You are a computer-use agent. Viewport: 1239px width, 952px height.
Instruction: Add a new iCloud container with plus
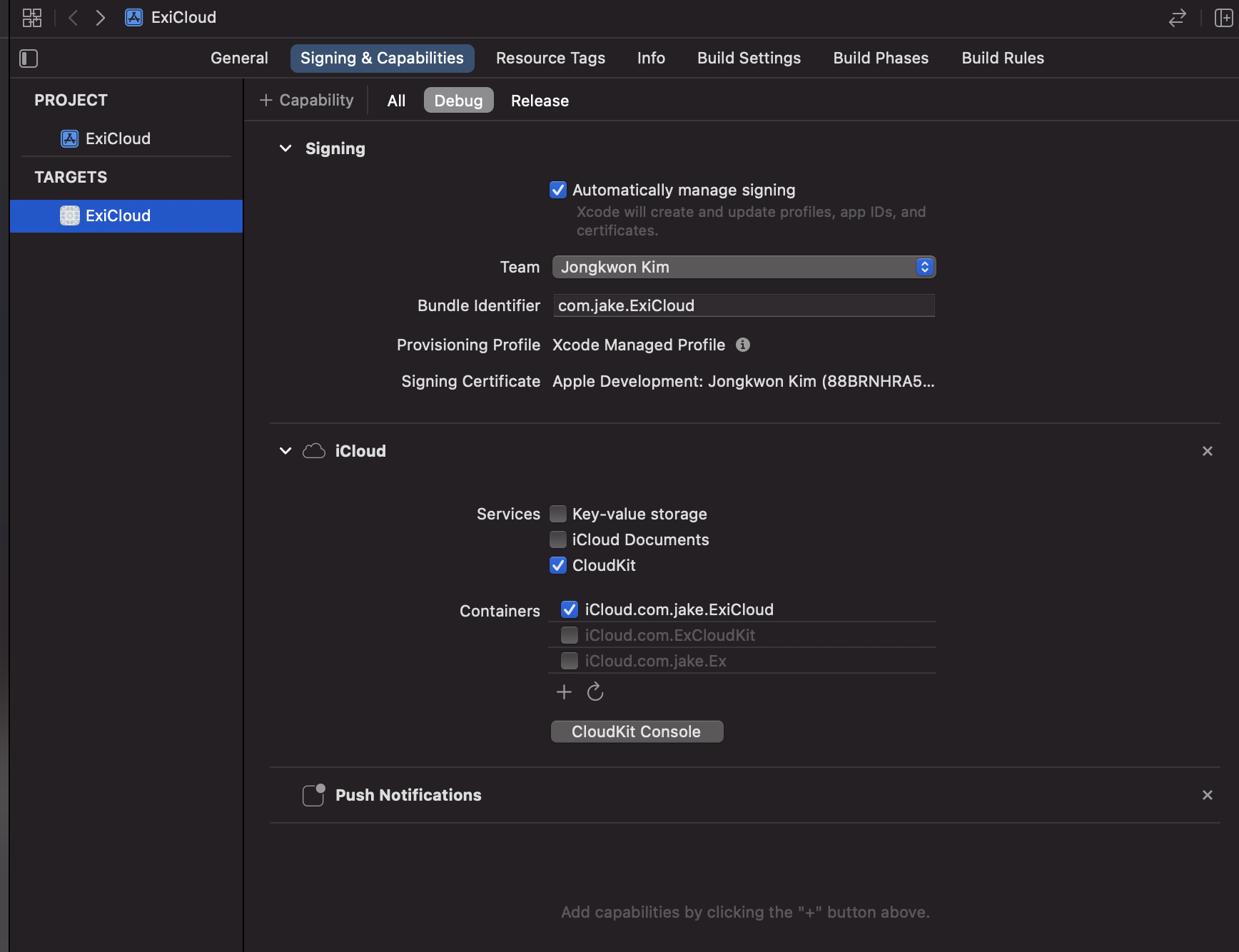(564, 692)
